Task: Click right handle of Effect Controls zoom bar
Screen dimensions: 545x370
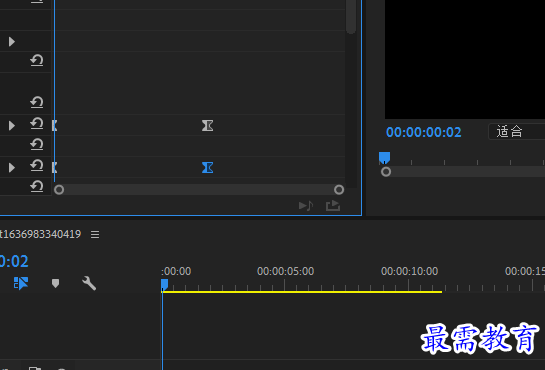Action: point(339,190)
